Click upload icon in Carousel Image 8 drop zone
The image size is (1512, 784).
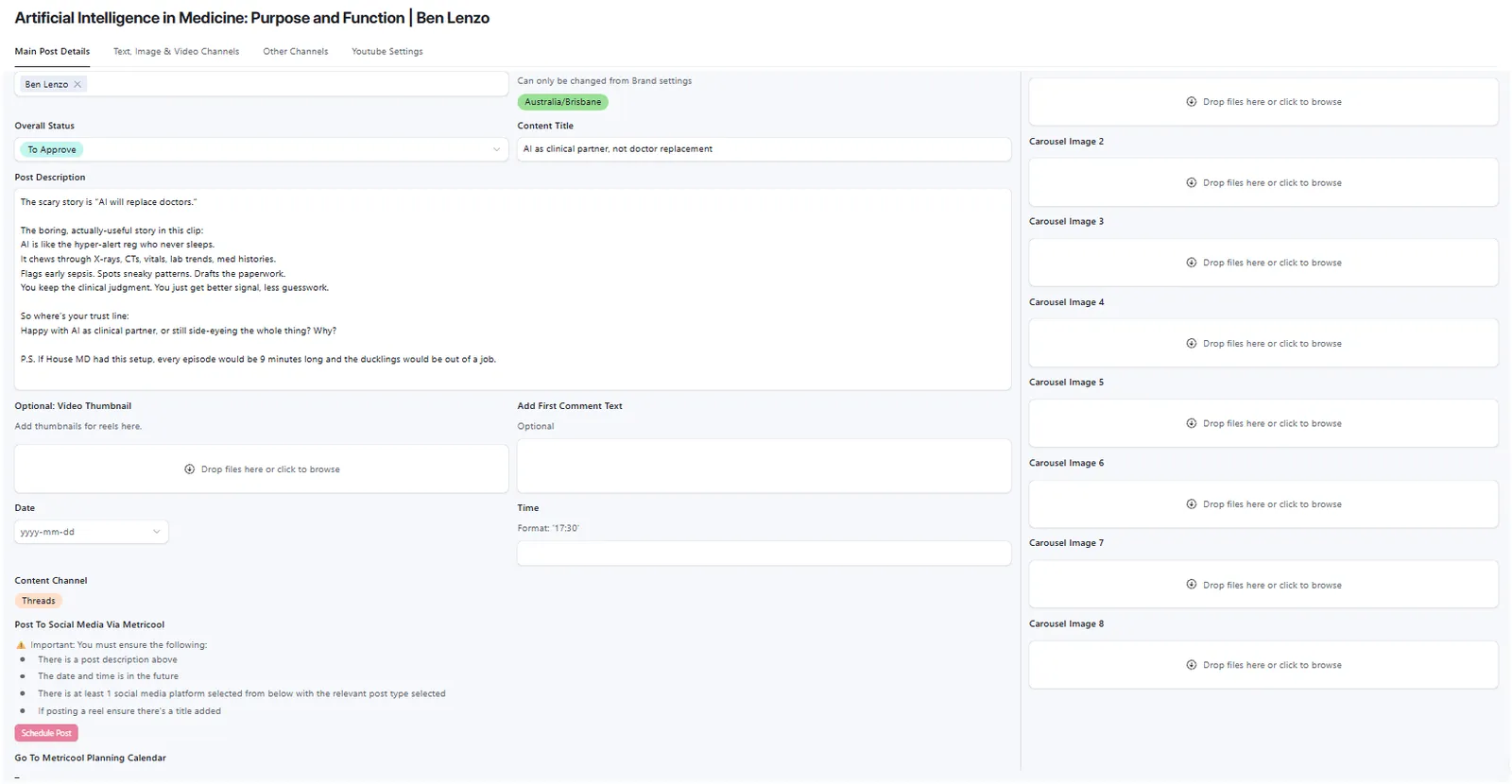tap(1192, 665)
